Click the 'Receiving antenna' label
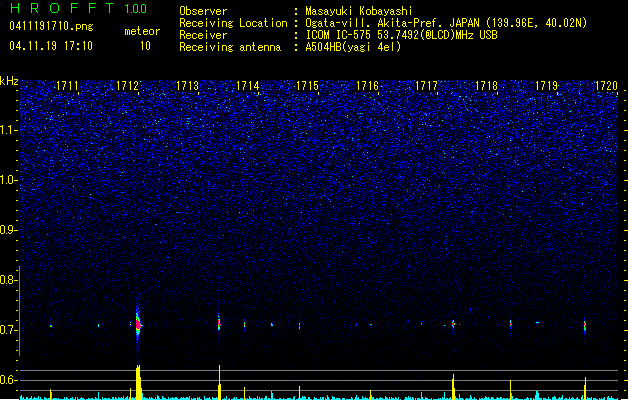Screen dimensions: 629x400 pyautogui.click(x=230, y=47)
